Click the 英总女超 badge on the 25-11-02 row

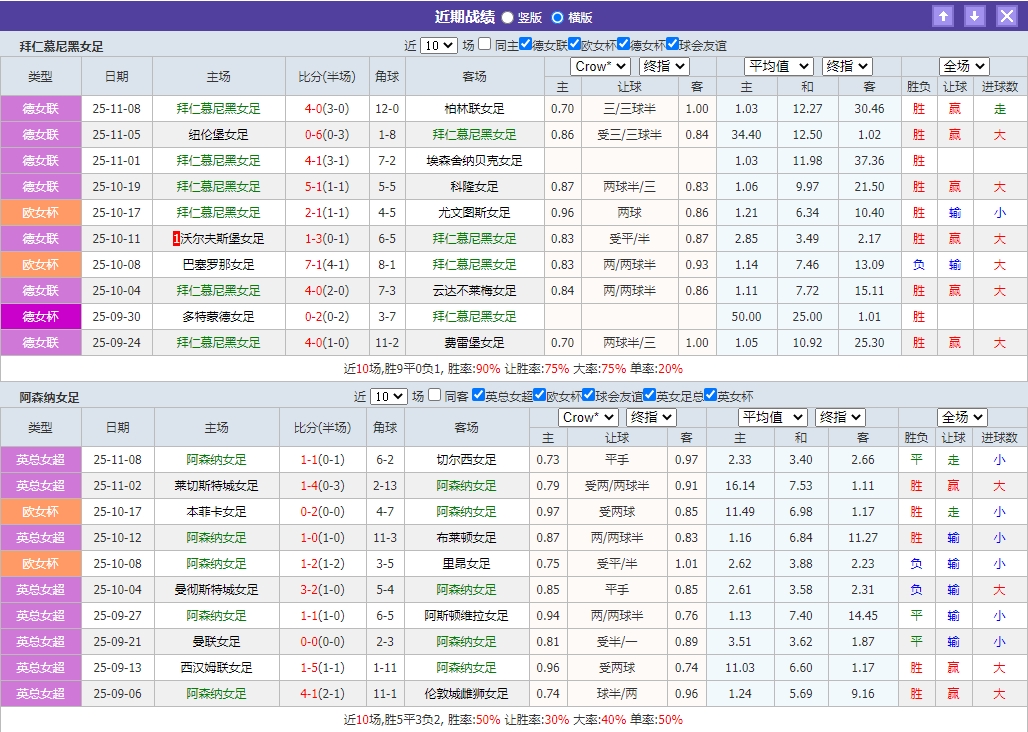(40, 485)
